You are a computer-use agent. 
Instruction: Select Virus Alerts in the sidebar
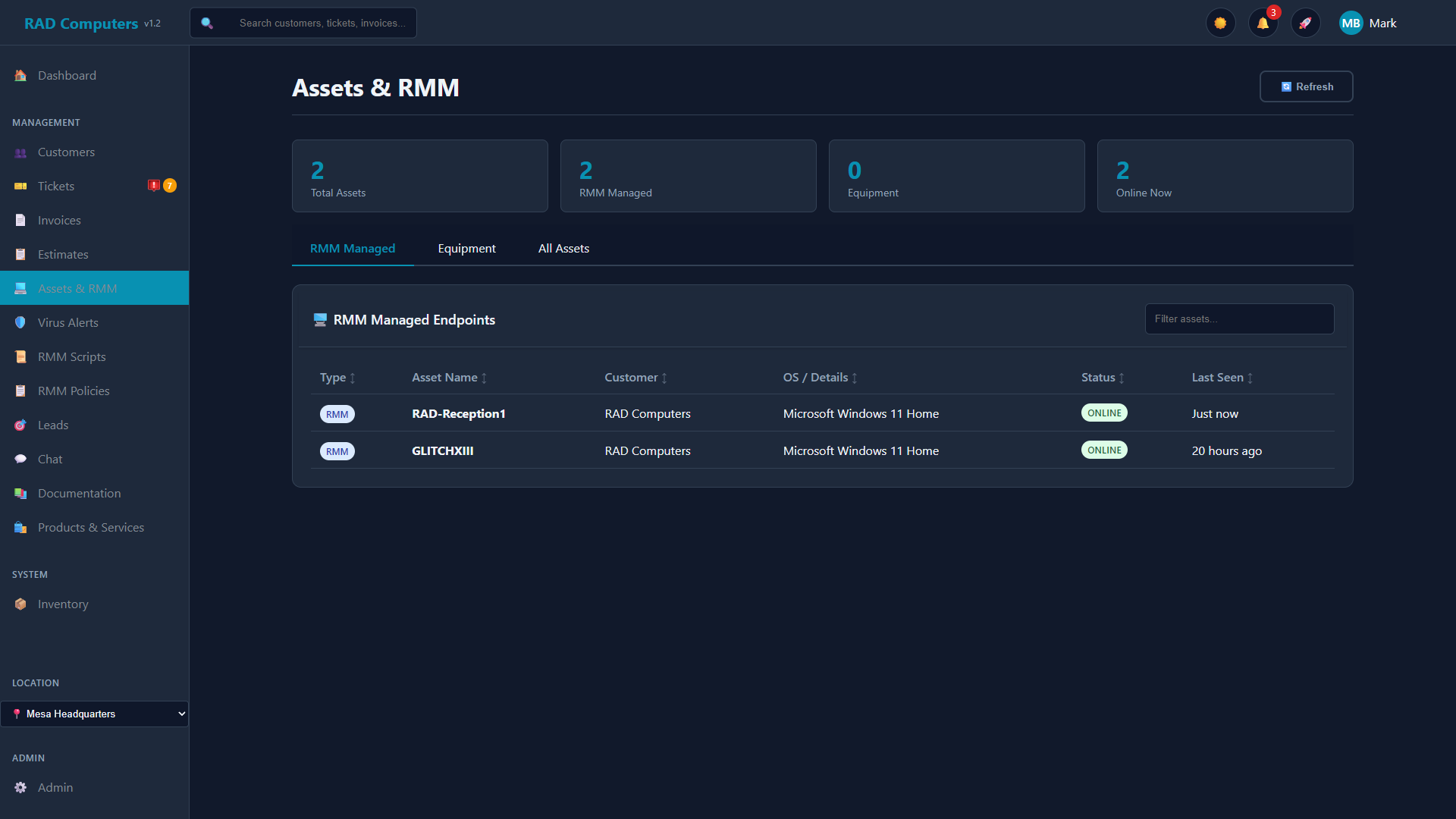pyautogui.click(x=68, y=322)
